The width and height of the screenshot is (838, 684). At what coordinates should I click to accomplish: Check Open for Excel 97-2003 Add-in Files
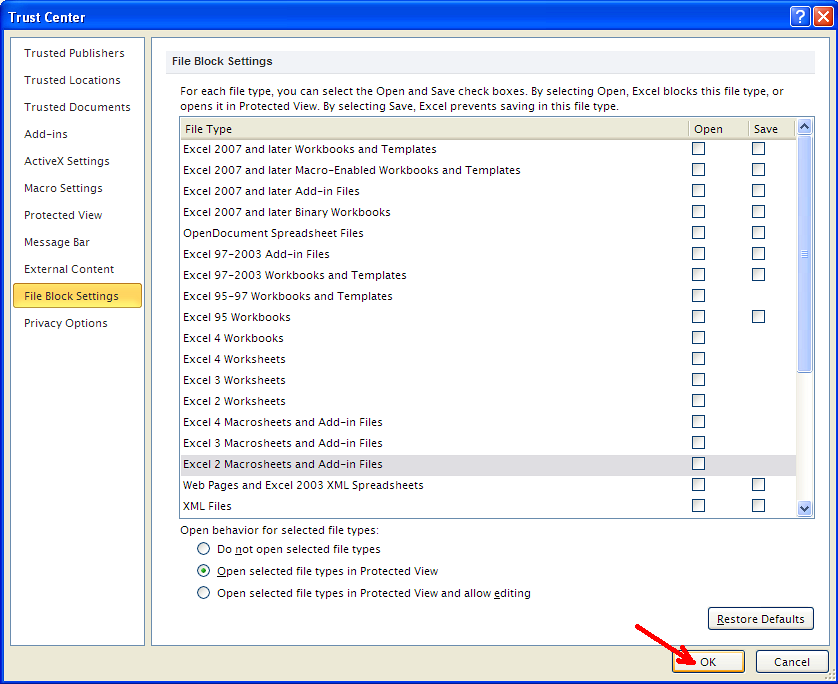pyautogui.click(x=698, y=253)
